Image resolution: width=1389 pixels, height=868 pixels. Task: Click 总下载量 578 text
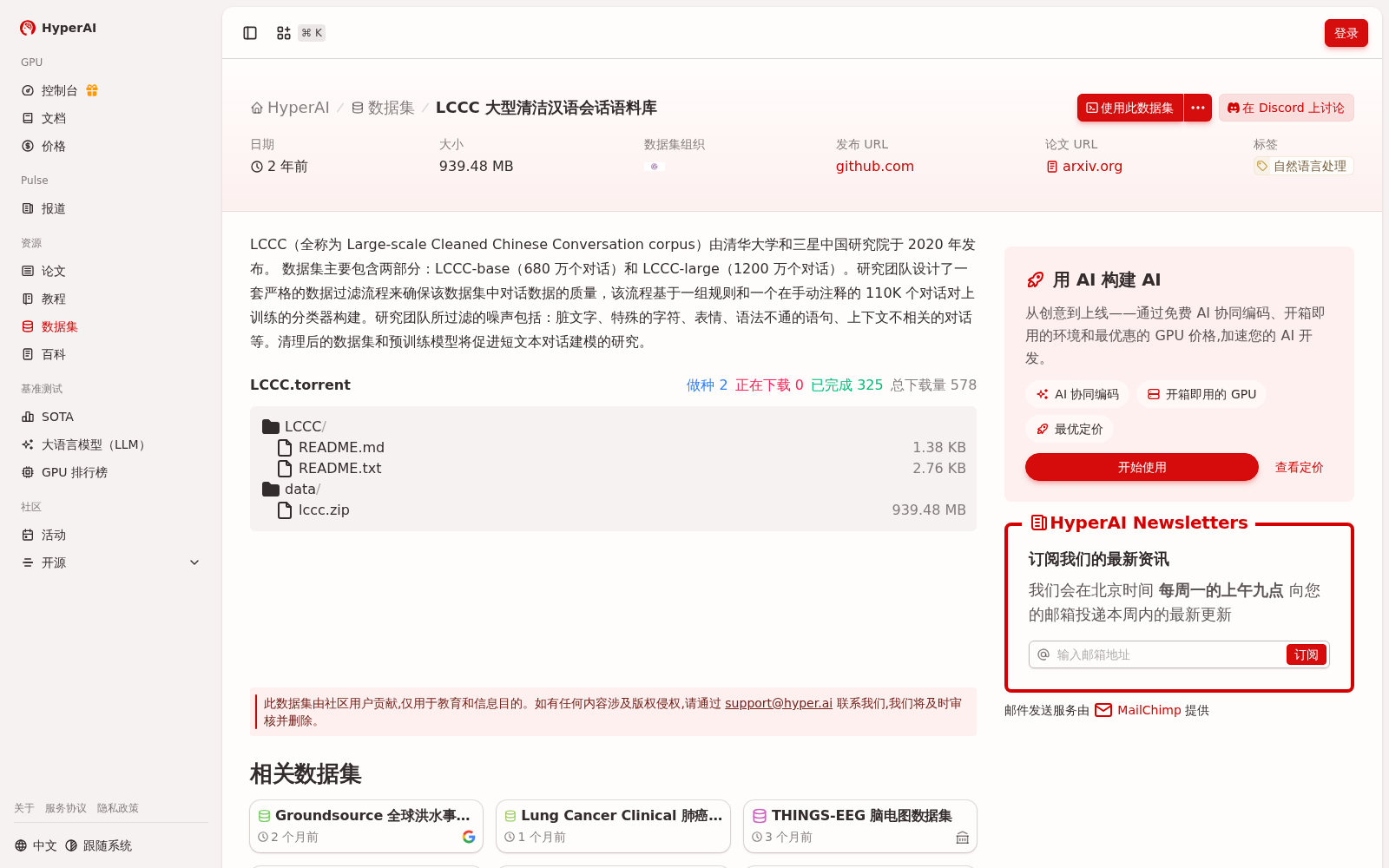tap(933, 385)
